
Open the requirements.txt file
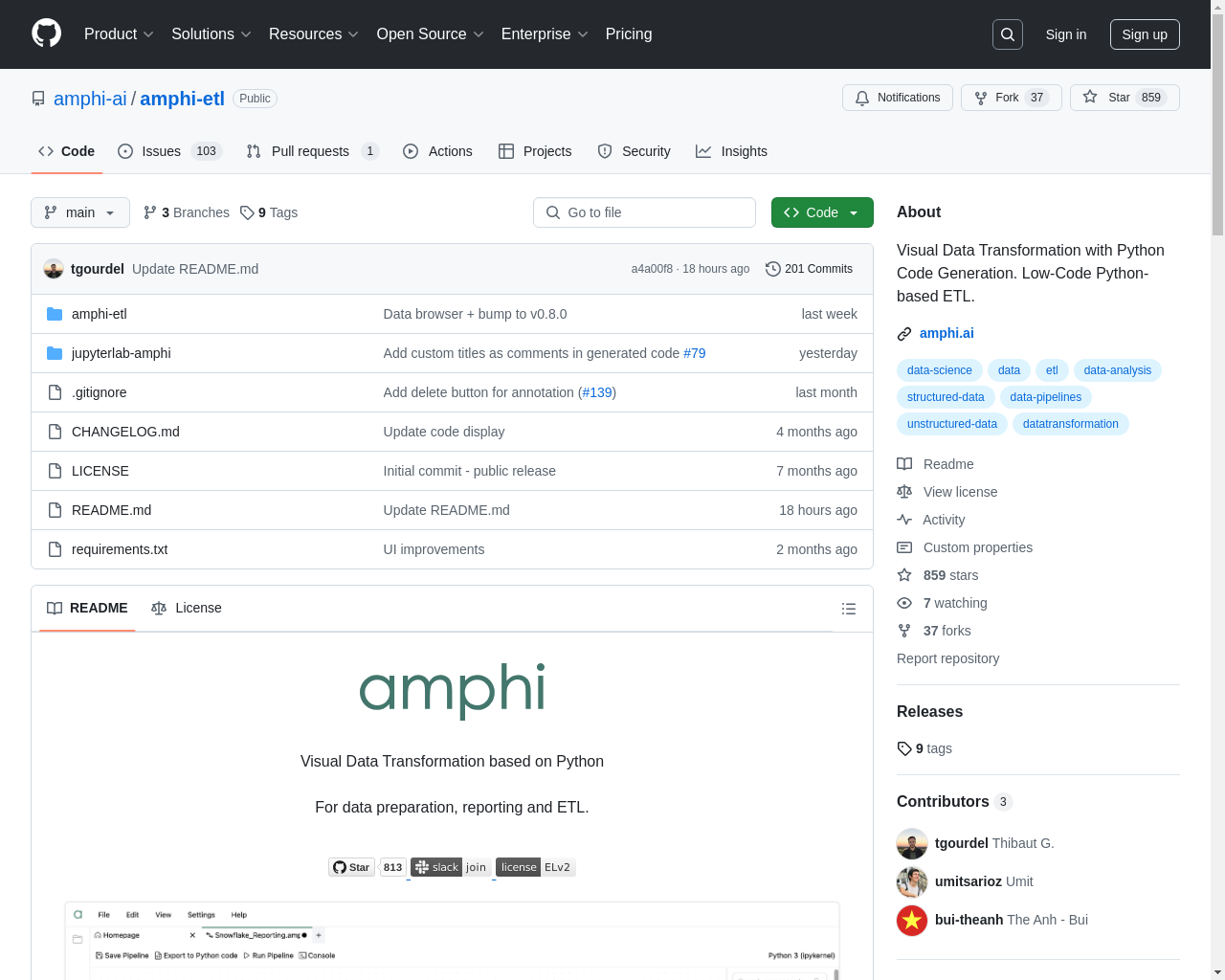click(120, 549)
